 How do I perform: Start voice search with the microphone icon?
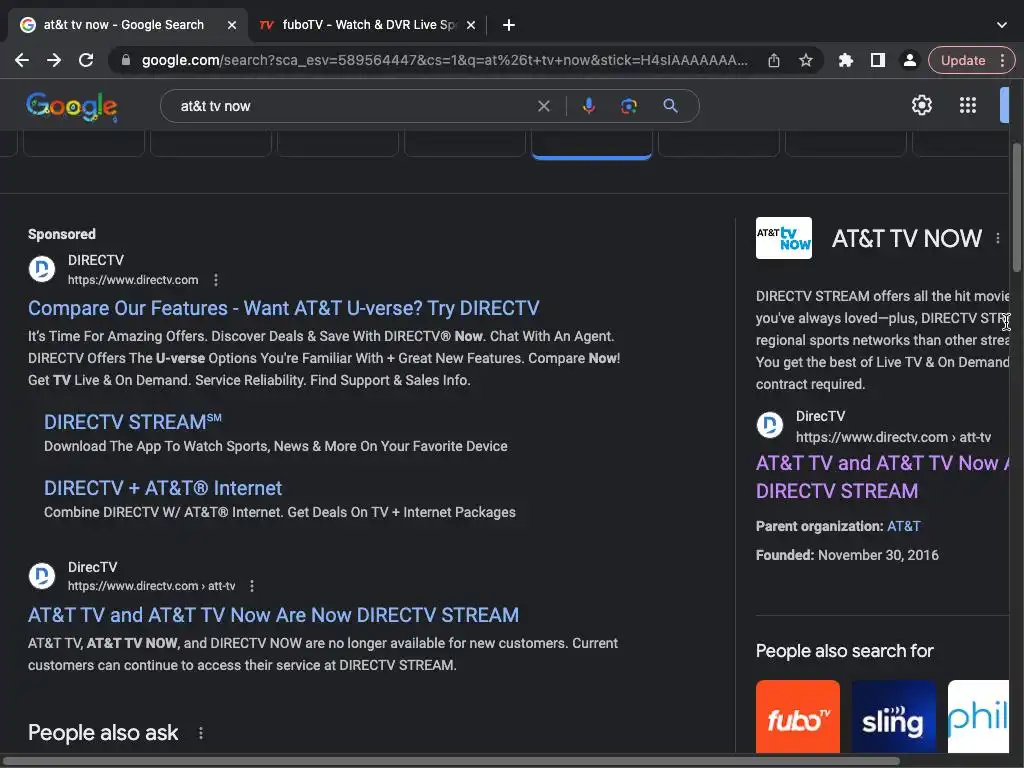click(x=588, y=106)
